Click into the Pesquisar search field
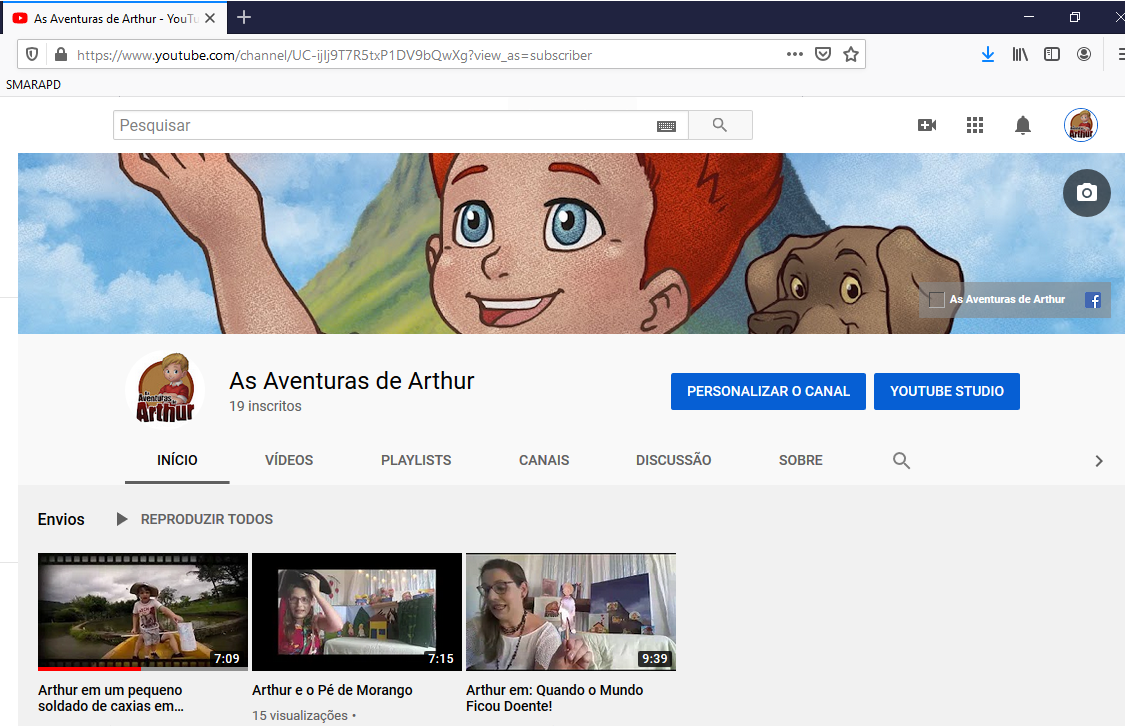 coord(380,126)
